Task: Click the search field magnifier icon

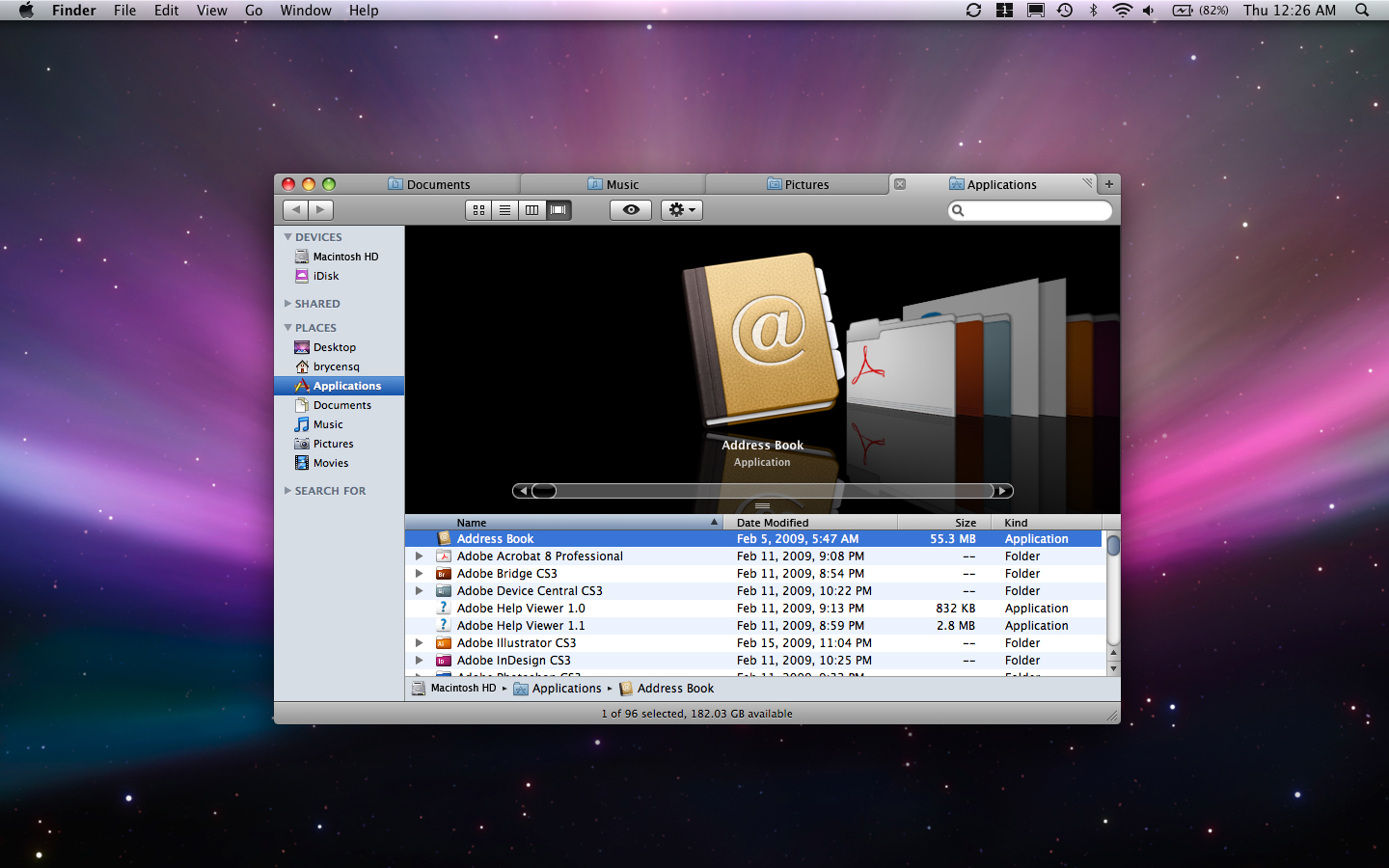Action: click(x=958, y=210)
